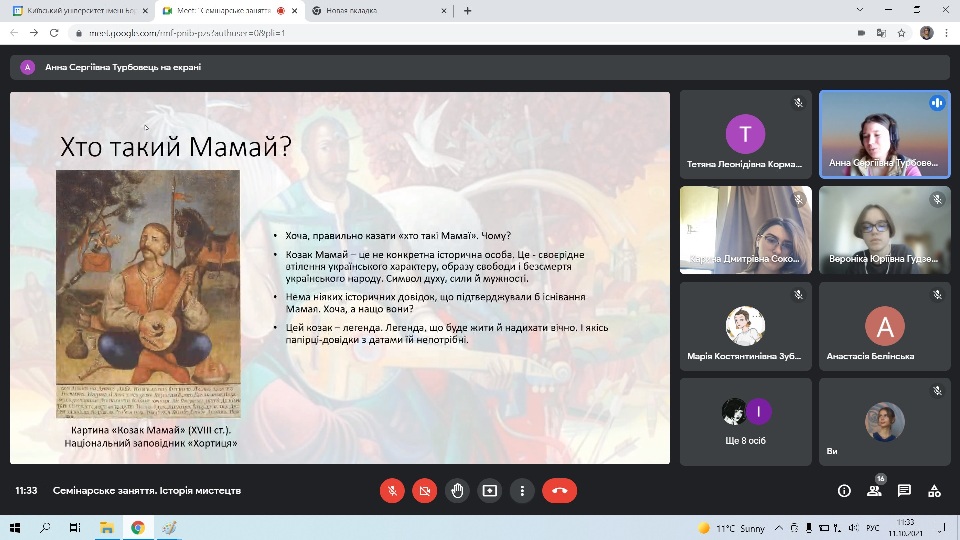Switch keyboard language РУС indicator
This screenshot has height=540, width=960.
click(x=873, y=528)
